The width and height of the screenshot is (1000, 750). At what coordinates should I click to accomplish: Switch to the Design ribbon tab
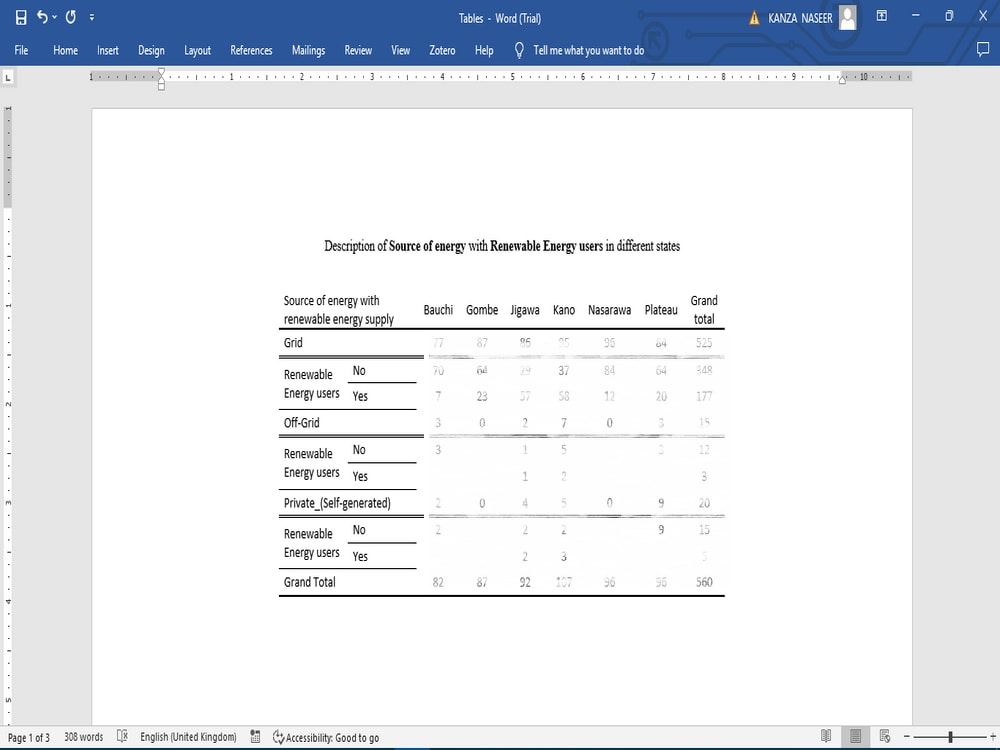point(151,50)
